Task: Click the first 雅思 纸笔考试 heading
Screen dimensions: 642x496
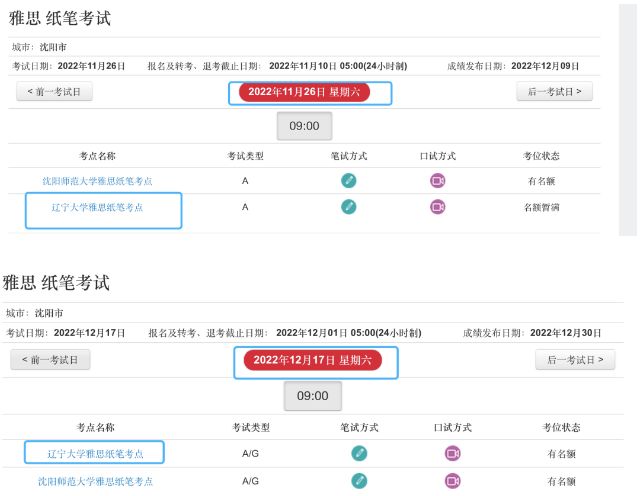Action: click(60, 18)
